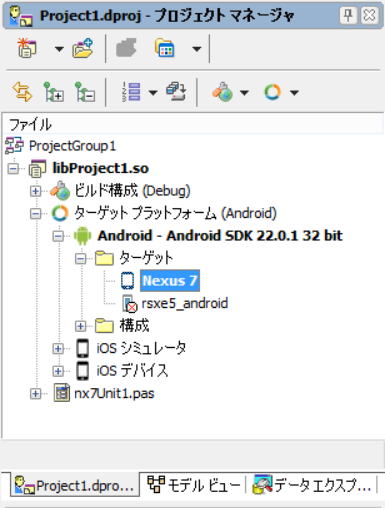The image size is (385, 508).
Task: Click the View toolbar icon with calendar grid
Action: [x=165, y=49]
